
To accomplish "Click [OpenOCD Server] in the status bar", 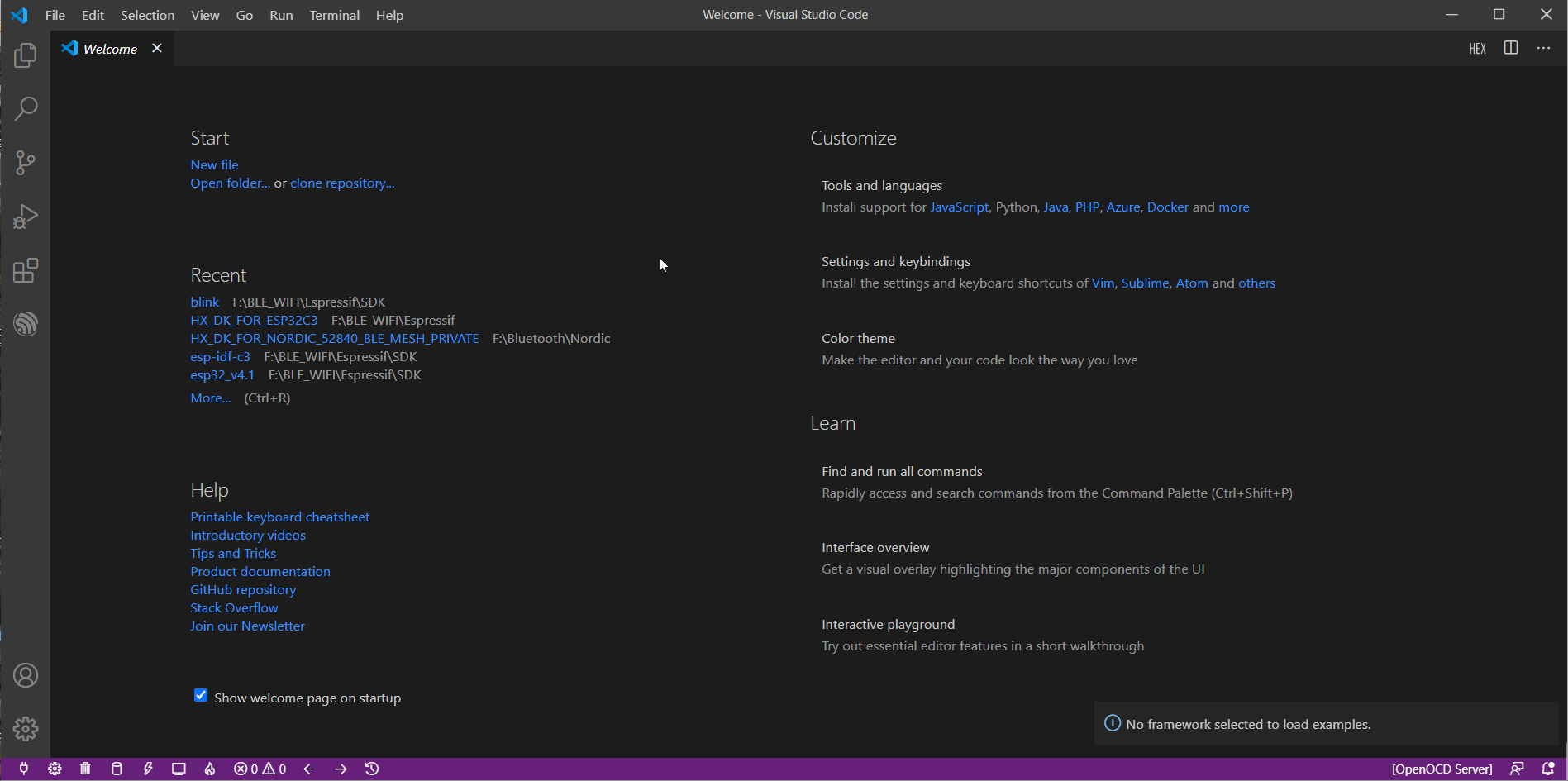I will (x=1442, y=769).
